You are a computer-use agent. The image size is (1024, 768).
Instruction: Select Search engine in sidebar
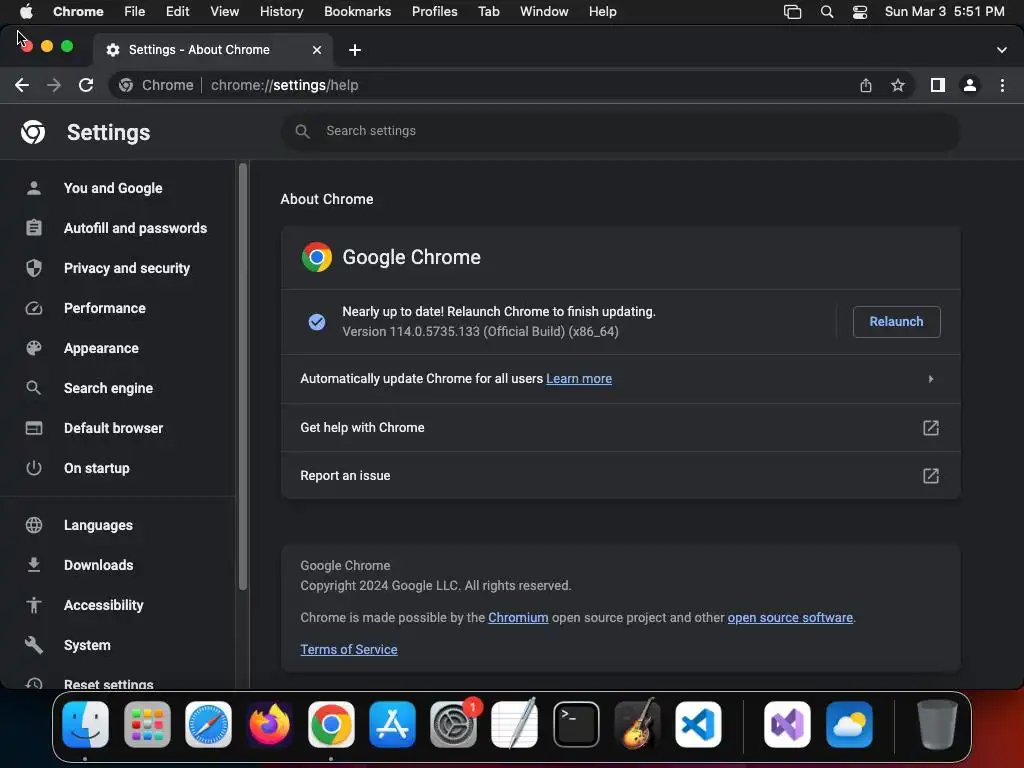point(108,388)
